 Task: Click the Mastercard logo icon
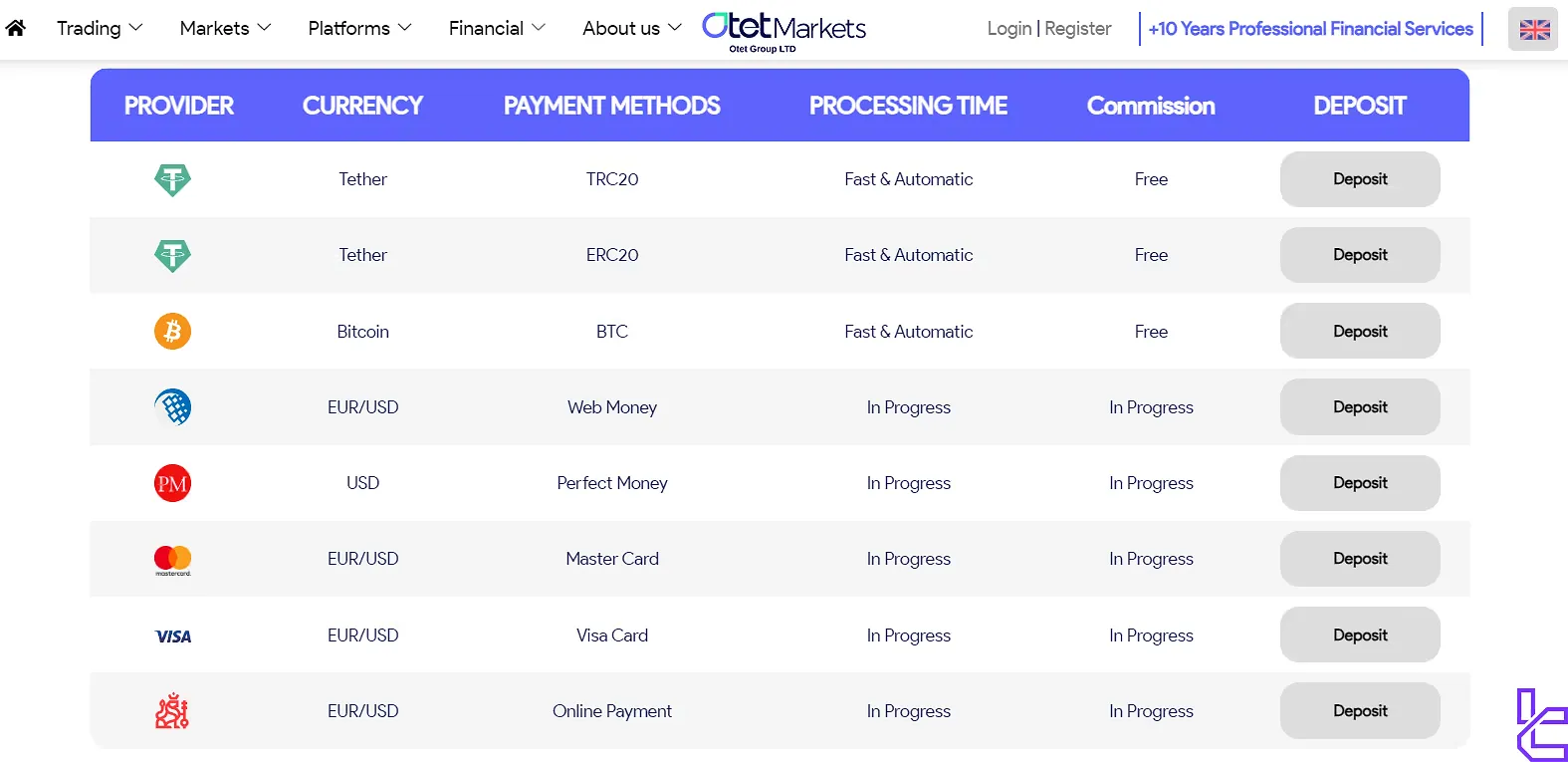point(172,560)
